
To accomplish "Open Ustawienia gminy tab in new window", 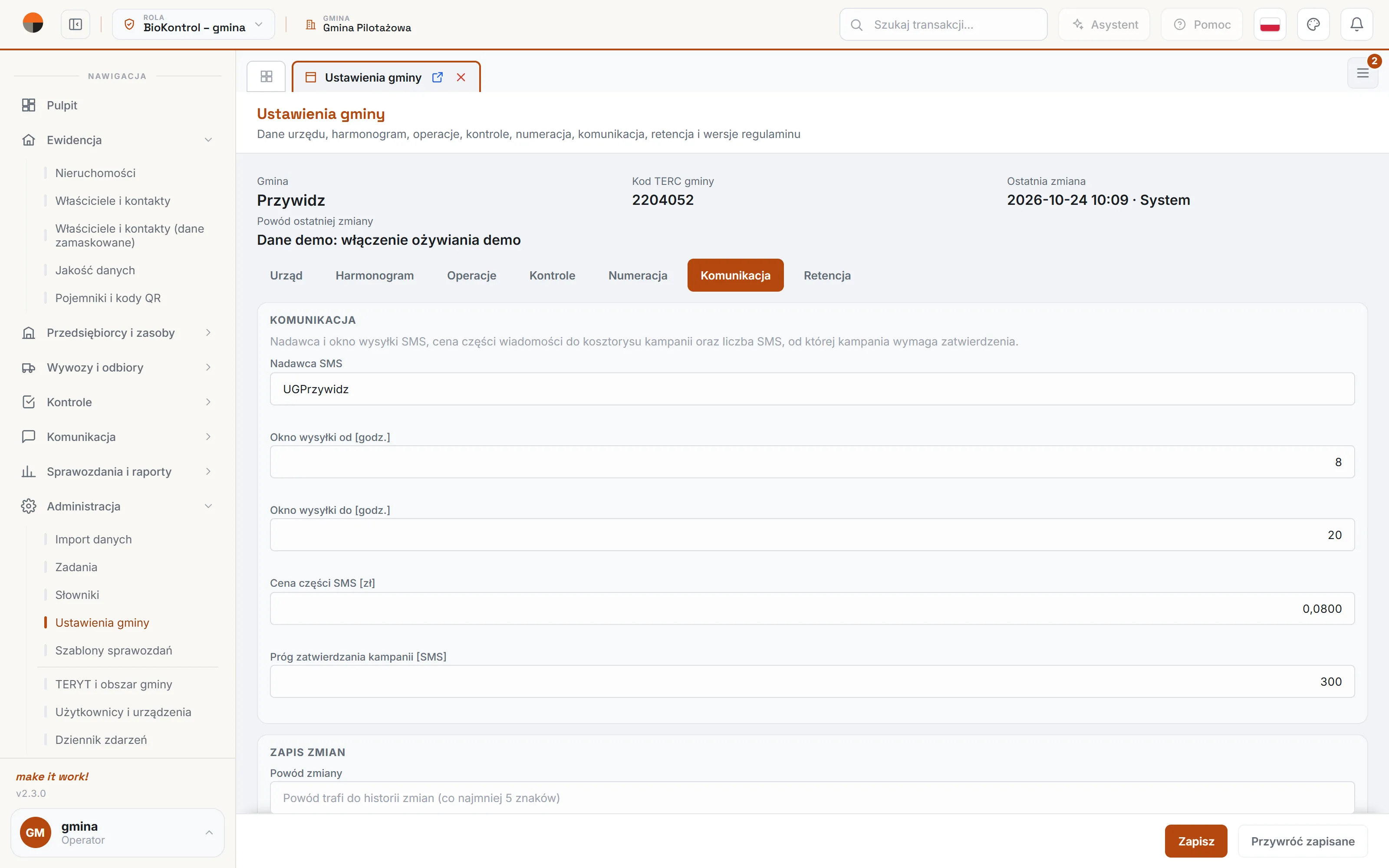I will coord(438,78).
